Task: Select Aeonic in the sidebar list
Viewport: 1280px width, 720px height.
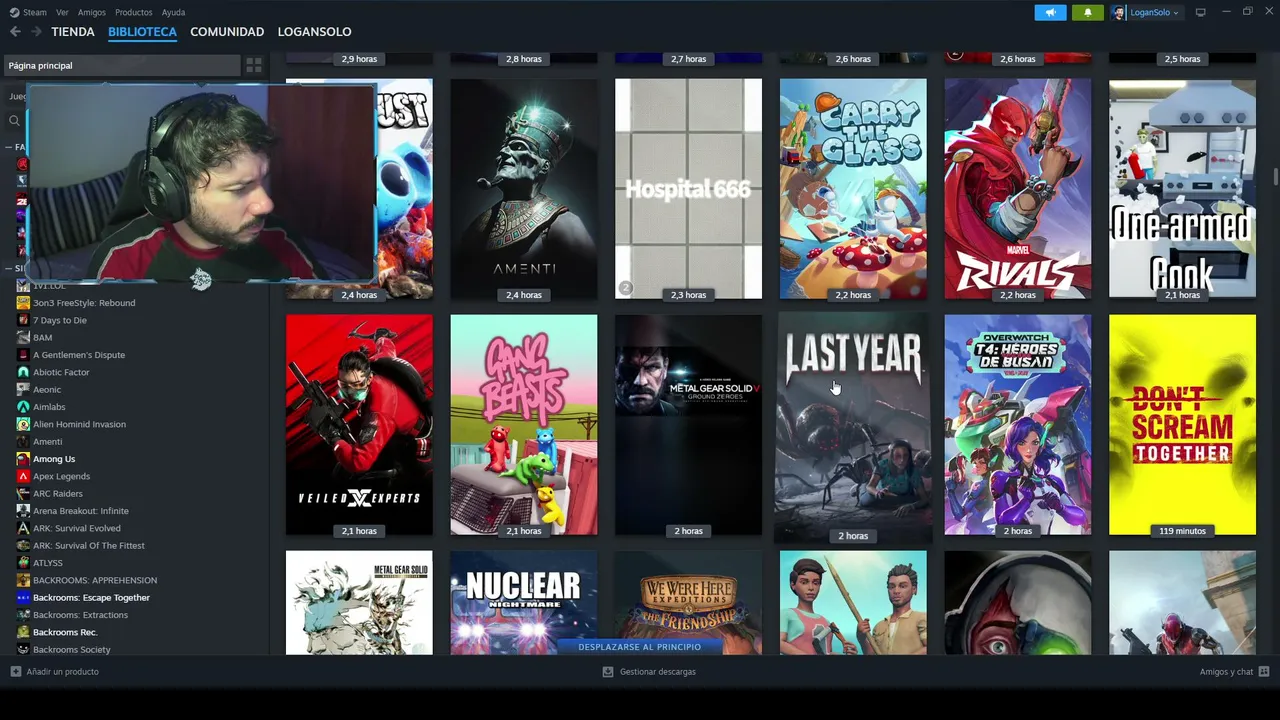Action: tap(47, 390)
